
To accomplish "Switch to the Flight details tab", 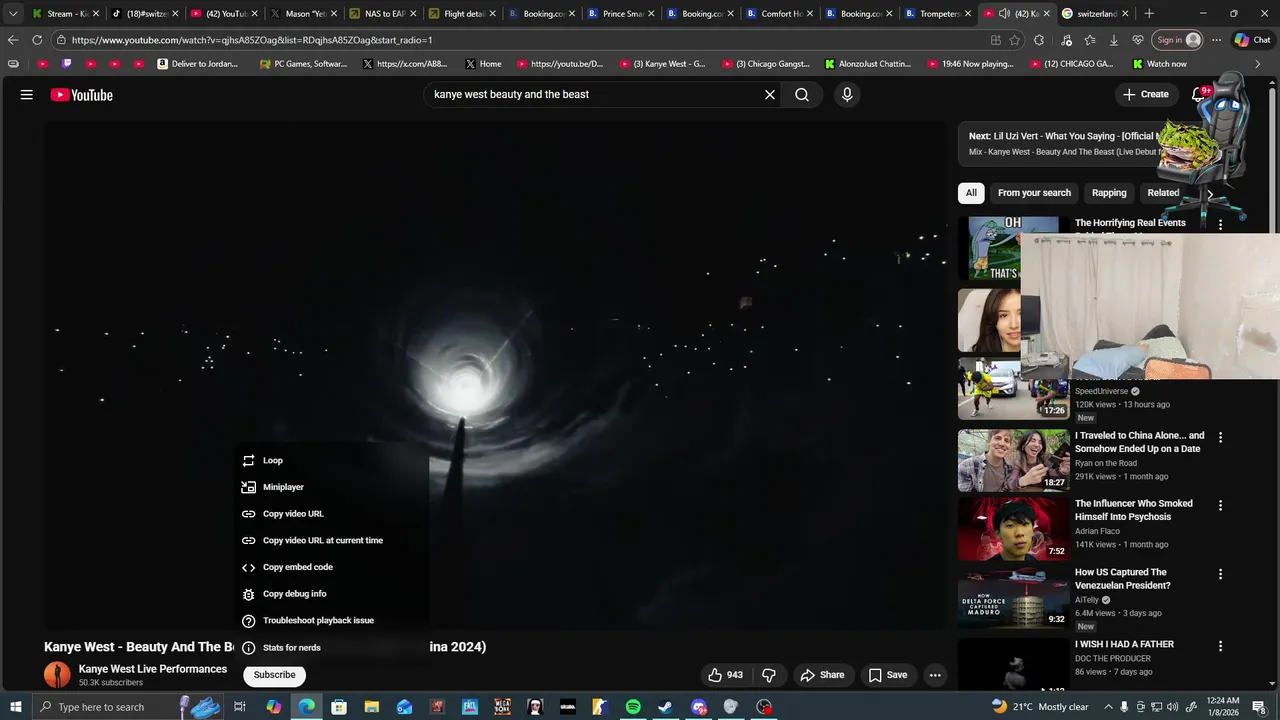I will point(462,14).
